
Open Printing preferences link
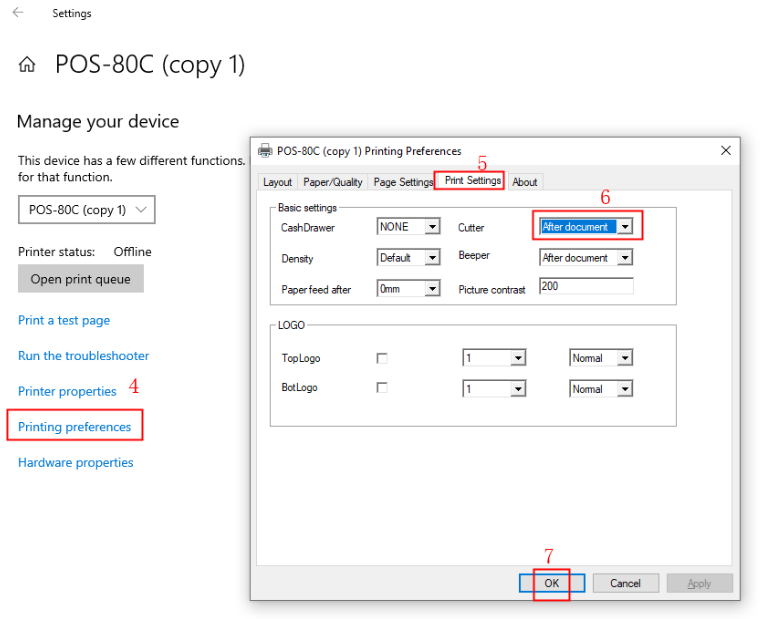(x=75, y=427)
